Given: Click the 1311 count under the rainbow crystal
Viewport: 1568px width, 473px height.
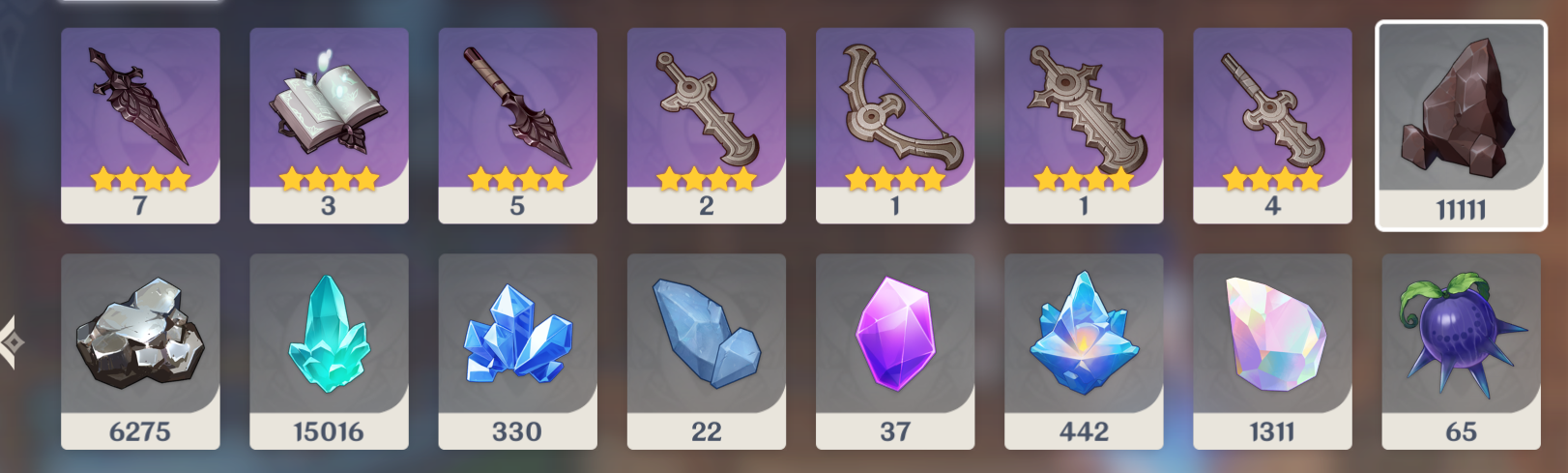Looking at the screenshot, I should tap(1272, 431).
